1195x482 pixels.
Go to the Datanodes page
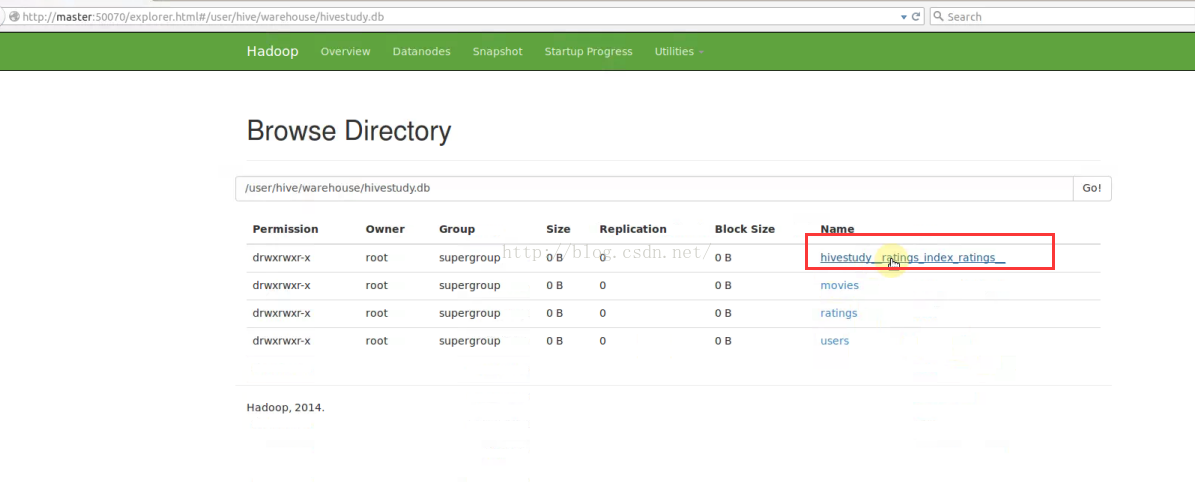click(x=421, y=51)
